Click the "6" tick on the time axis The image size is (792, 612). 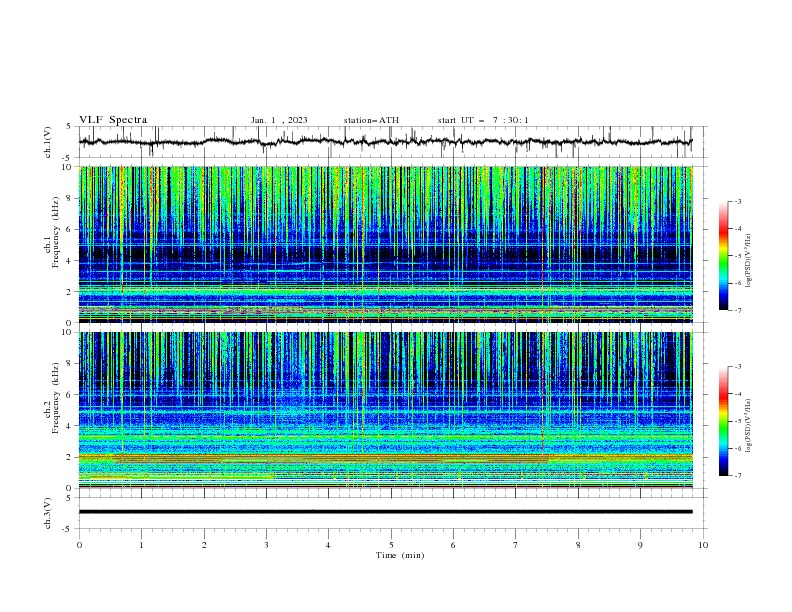(453, 545)
